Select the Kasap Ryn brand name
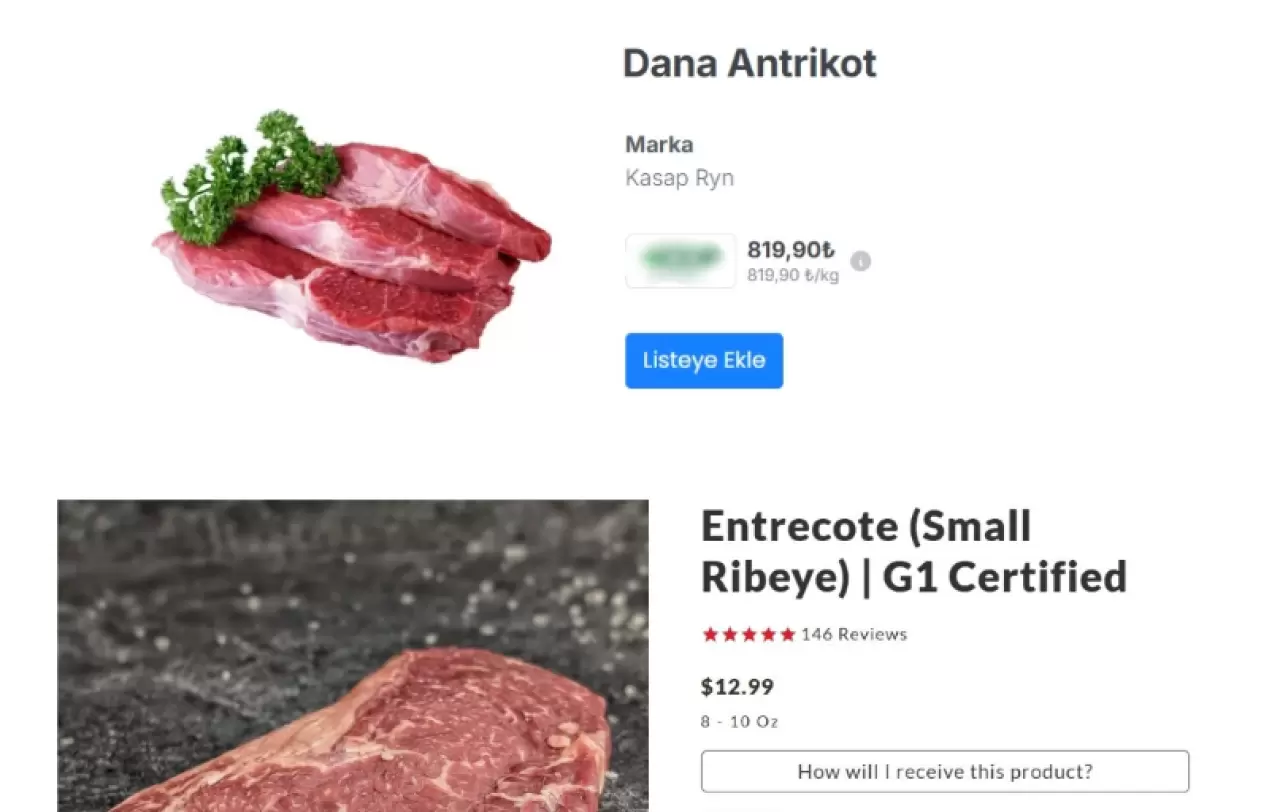 pyautogui.click(x=680, y=178)
